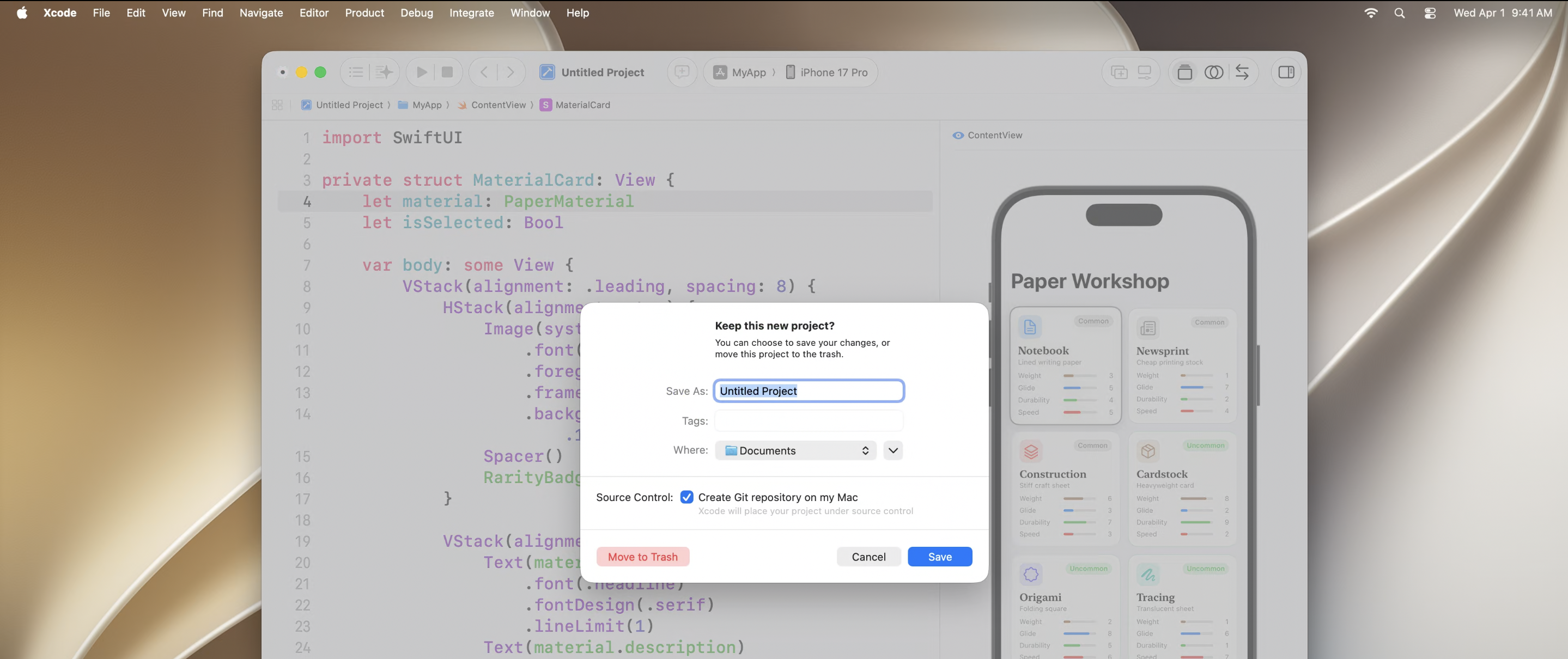Open the Integrate menu
The height and width of the screenshot is (659, 1568).
(471, 13)
